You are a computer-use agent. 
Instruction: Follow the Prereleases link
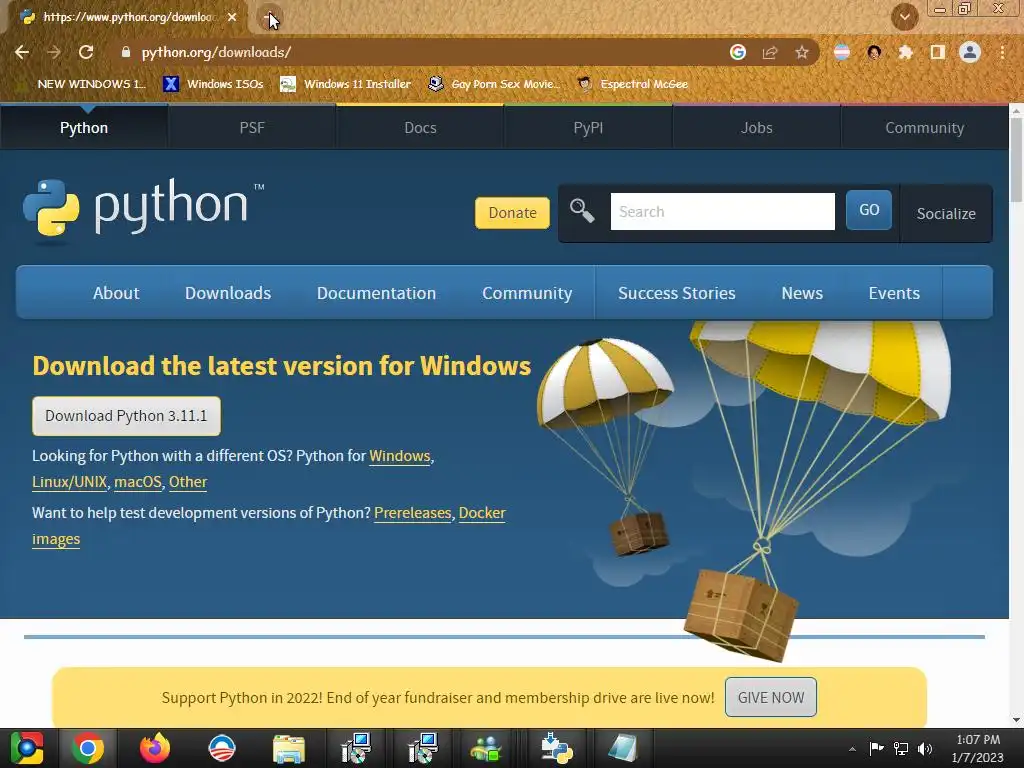coord(413,513)
